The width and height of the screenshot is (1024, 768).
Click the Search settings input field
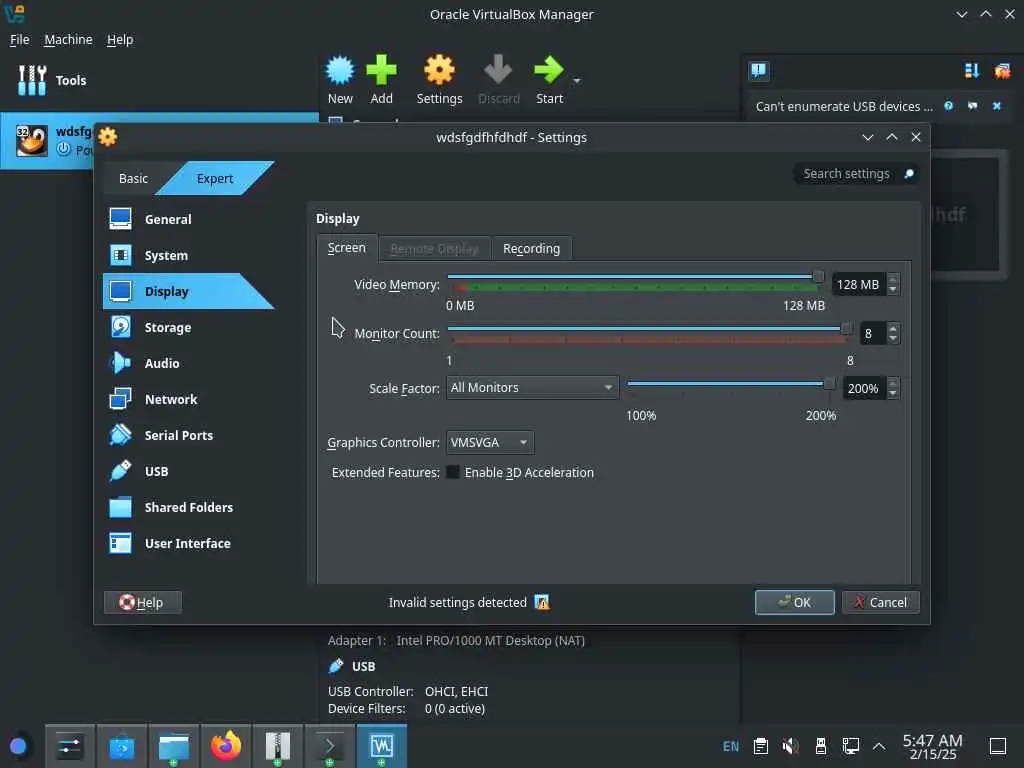(x=846, y=174)
